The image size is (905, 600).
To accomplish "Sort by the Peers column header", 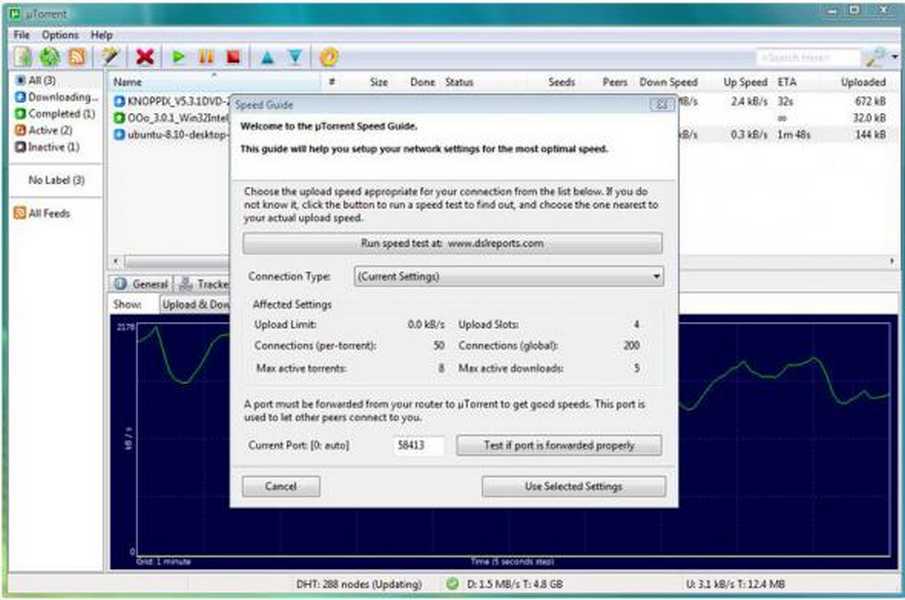I will 615,82.
